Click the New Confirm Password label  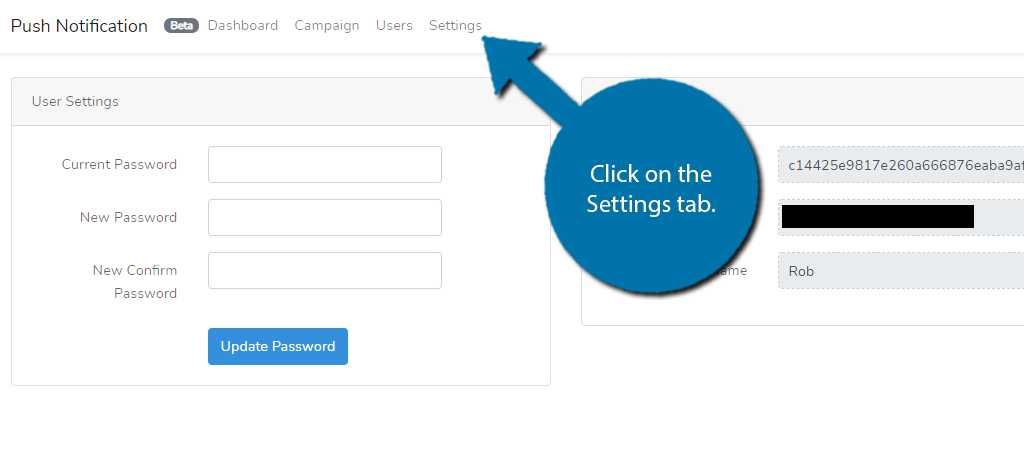coord(134,282)
